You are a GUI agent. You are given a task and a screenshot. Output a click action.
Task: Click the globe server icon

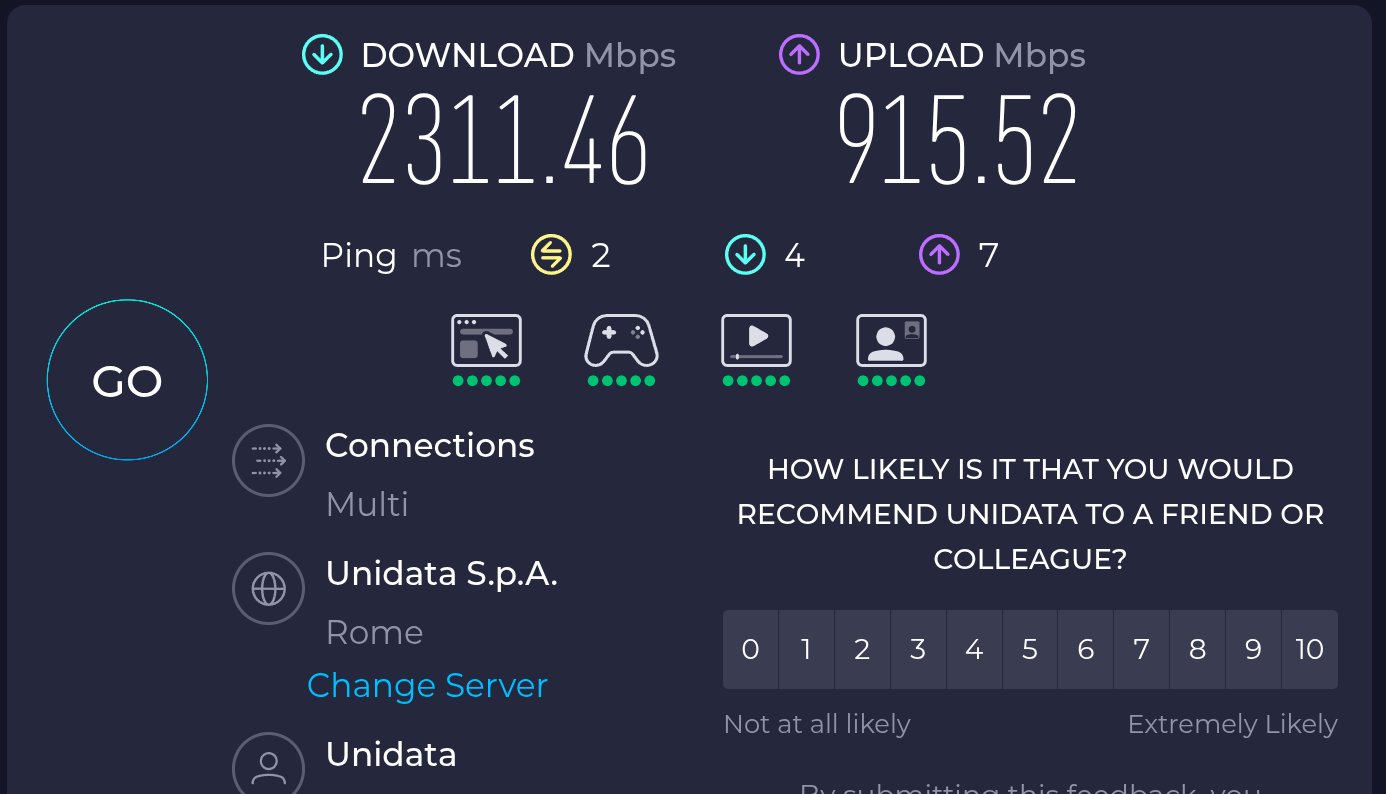pyautogui.click(x=268, y=589)
